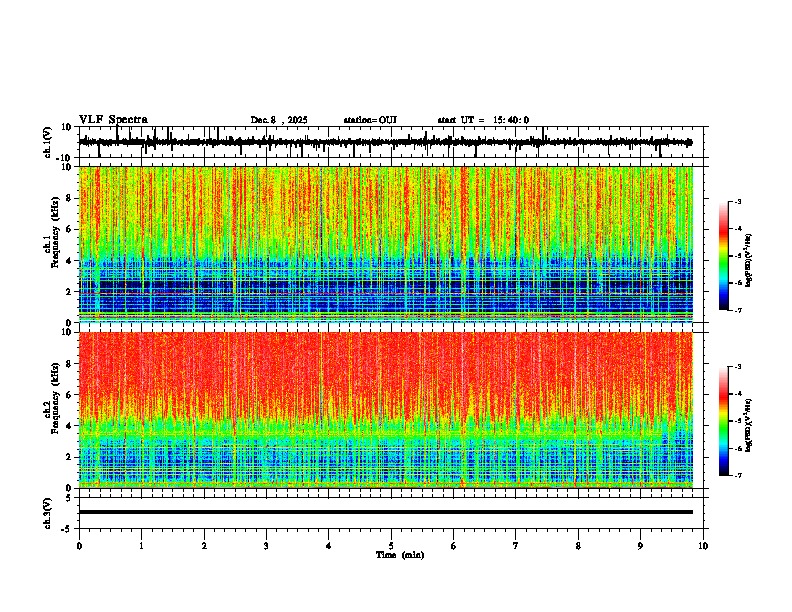Click the ch.1(V) waveform plot
Screen dimensions: 792x612
393,142
